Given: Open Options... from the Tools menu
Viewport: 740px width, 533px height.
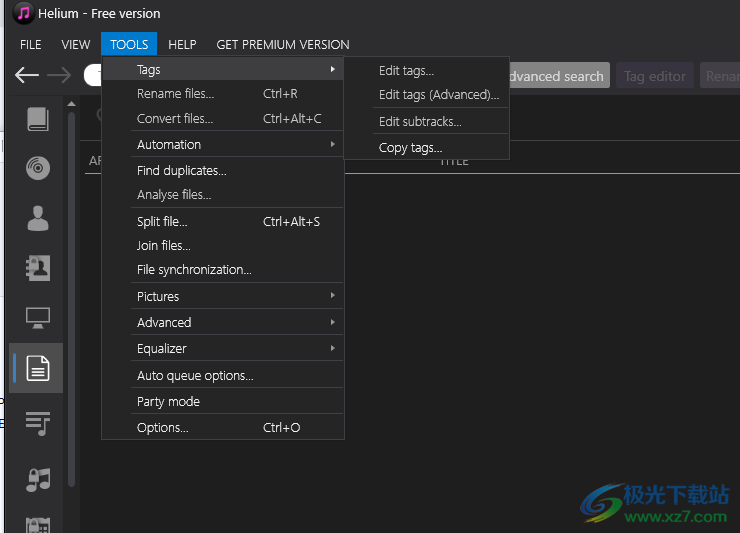Looking at the screenshot, I should [x=163, y=428].
